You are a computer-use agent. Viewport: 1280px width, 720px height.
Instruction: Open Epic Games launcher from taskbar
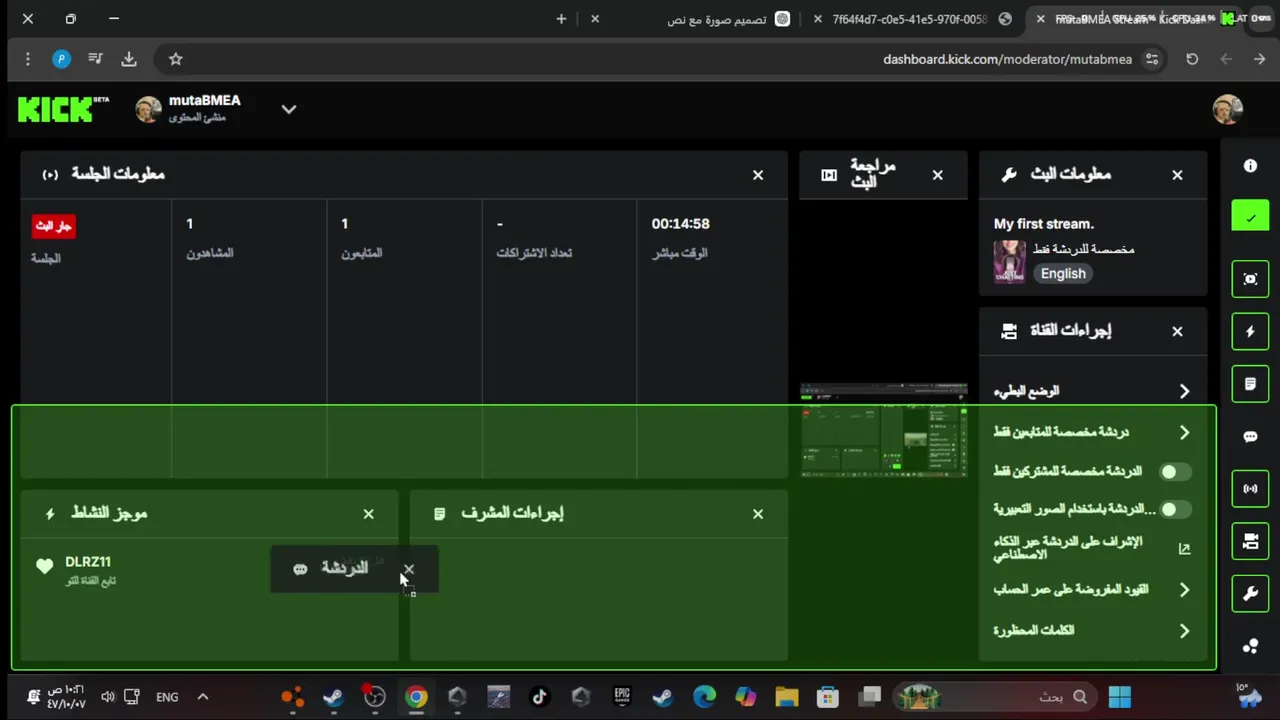point(622,697)
